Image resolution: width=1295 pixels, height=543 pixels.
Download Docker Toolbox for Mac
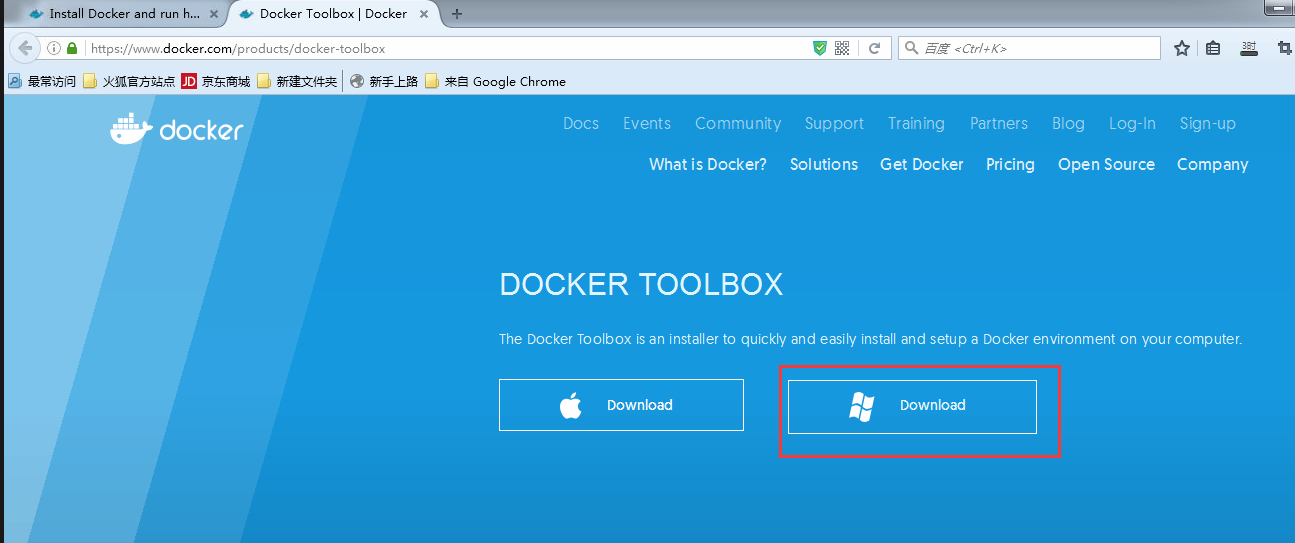coord(621,405)
